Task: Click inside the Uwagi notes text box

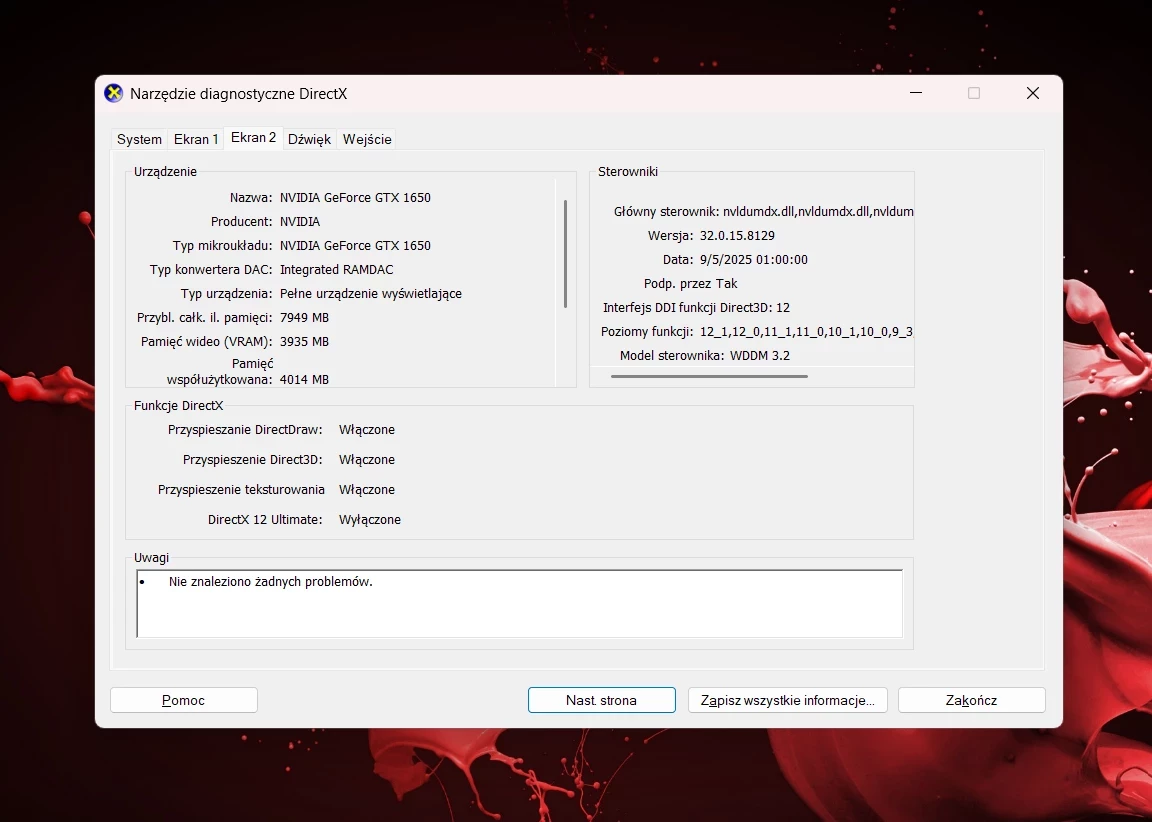Action: [x=519, y=604]
